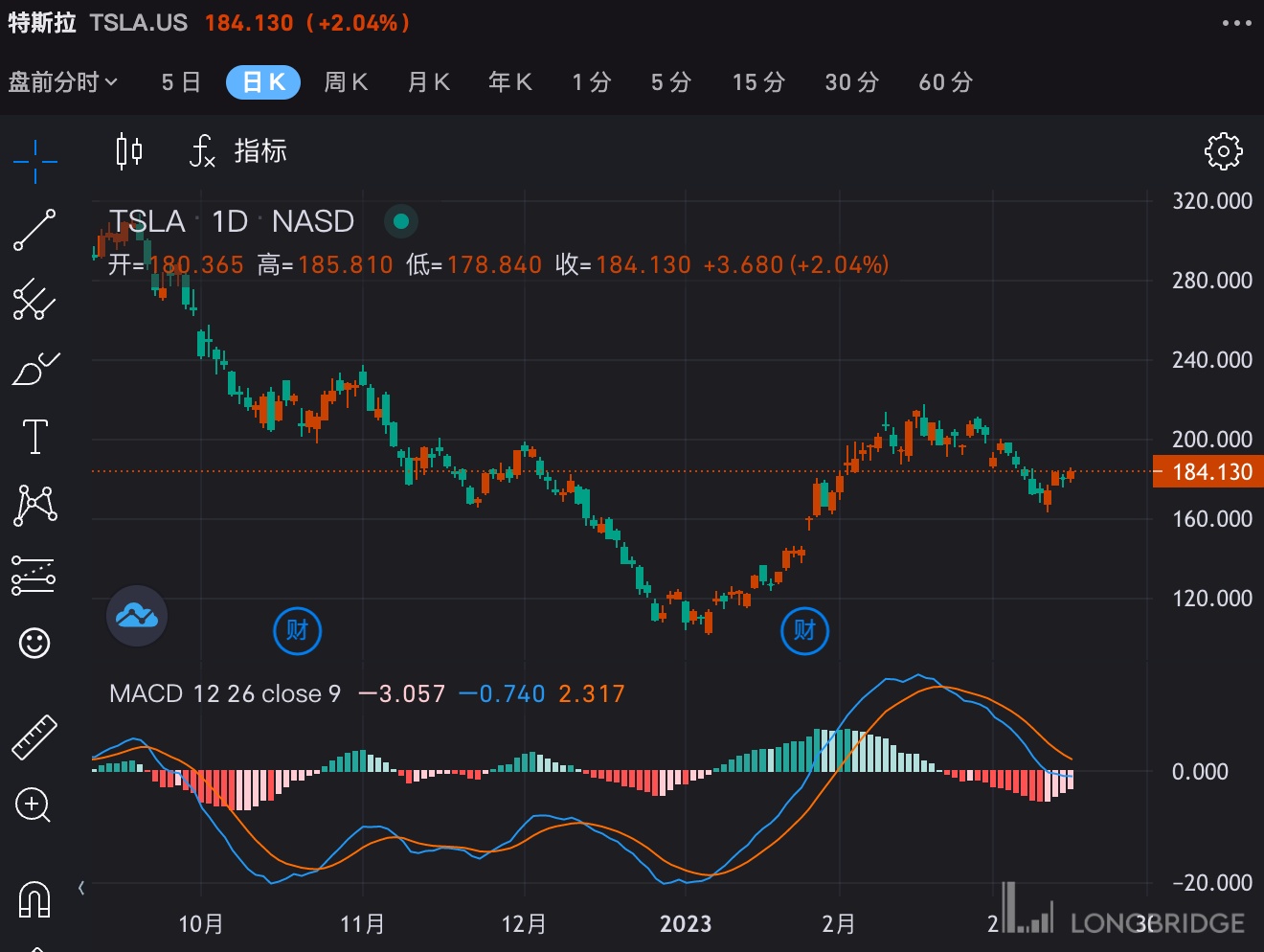Select the pattern drawing tool

(35, 505)
